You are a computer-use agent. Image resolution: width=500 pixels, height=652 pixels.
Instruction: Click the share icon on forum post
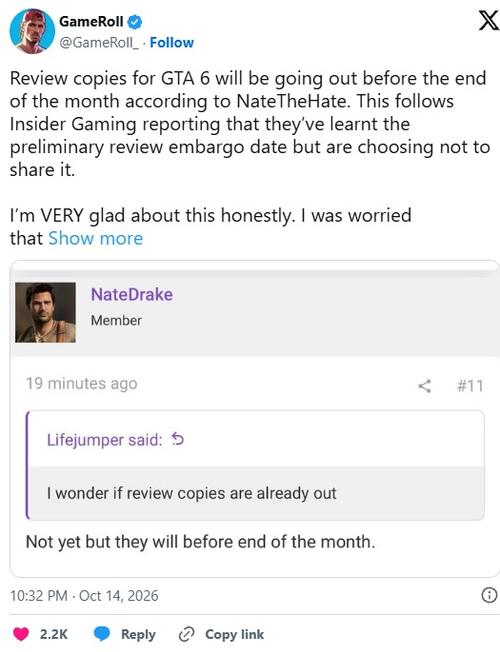[425, 386]
